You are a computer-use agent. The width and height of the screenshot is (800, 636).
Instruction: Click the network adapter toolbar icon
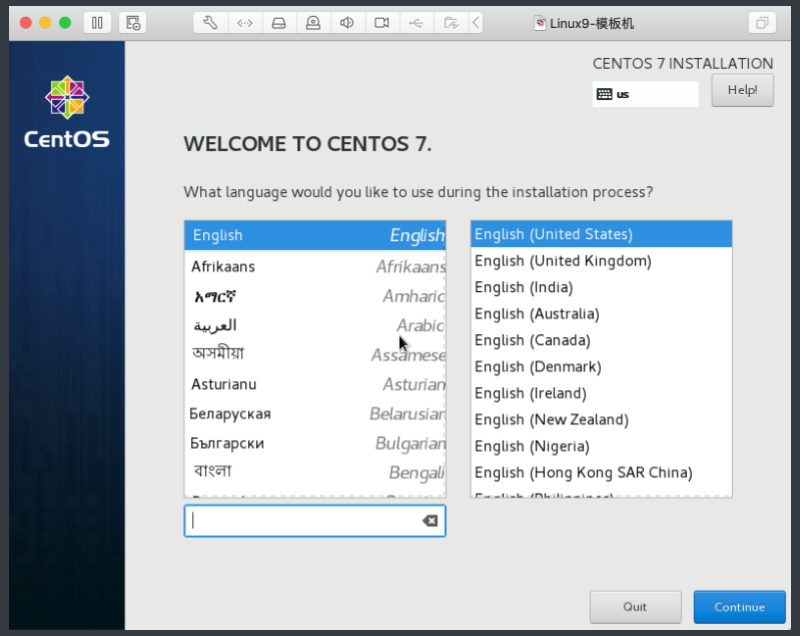pos(245,23)
